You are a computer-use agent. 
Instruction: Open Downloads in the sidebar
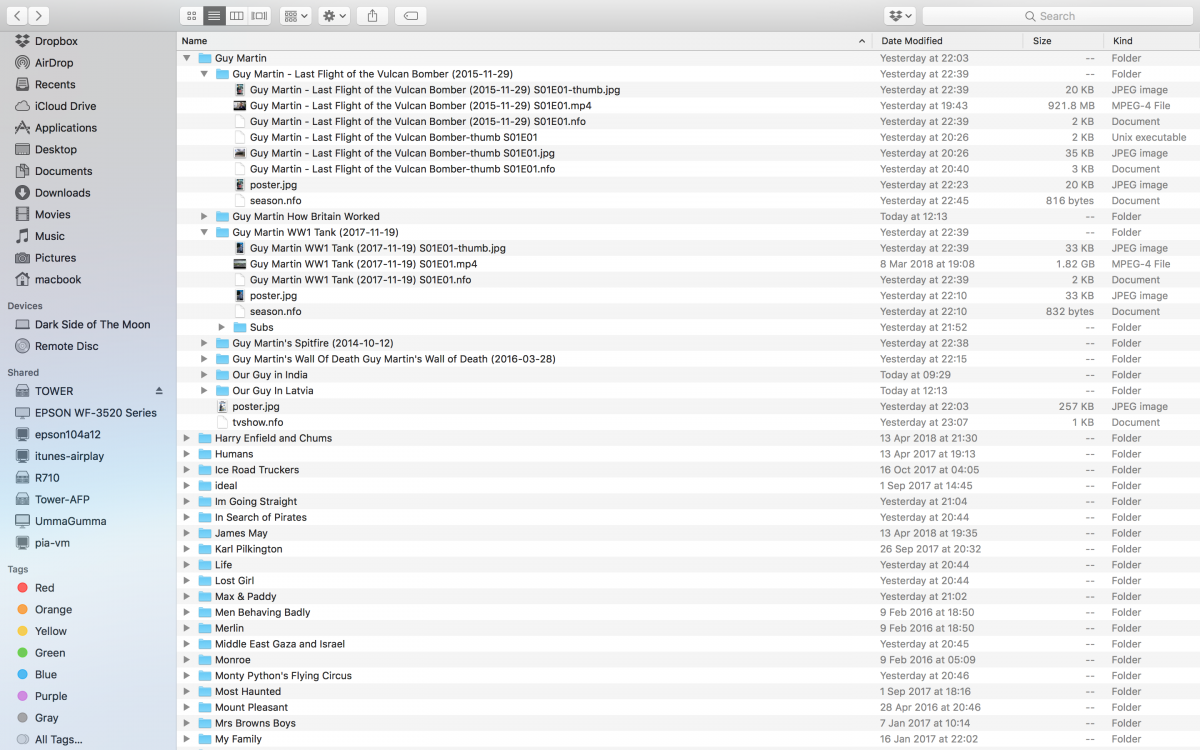click(x=62, y=193)
